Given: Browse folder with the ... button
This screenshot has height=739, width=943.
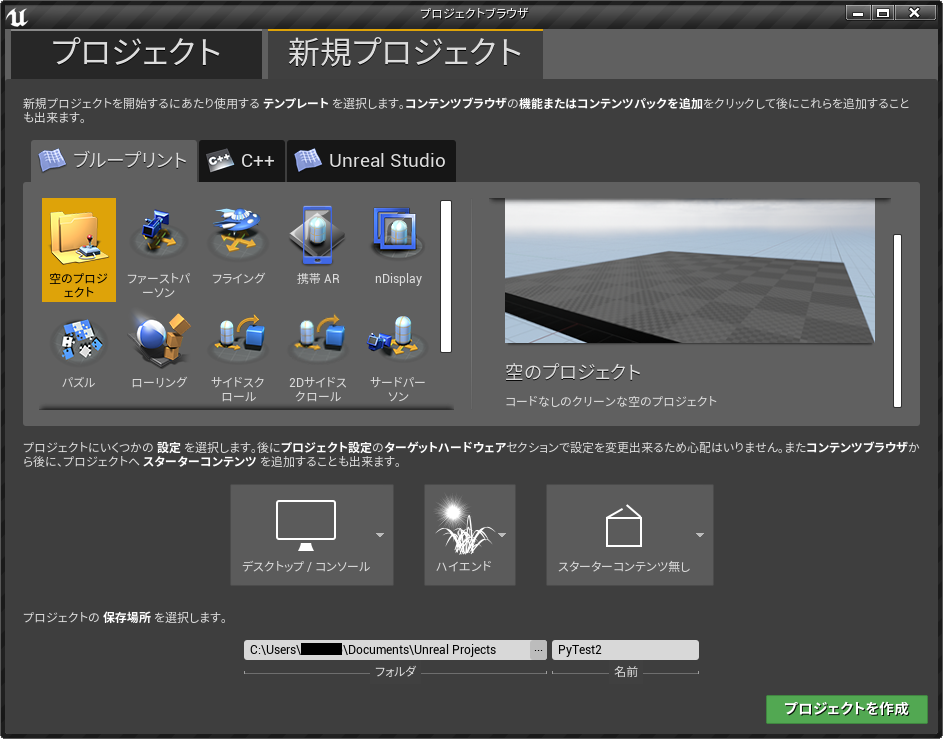Looking at the screenshot, I should [538, 650].
